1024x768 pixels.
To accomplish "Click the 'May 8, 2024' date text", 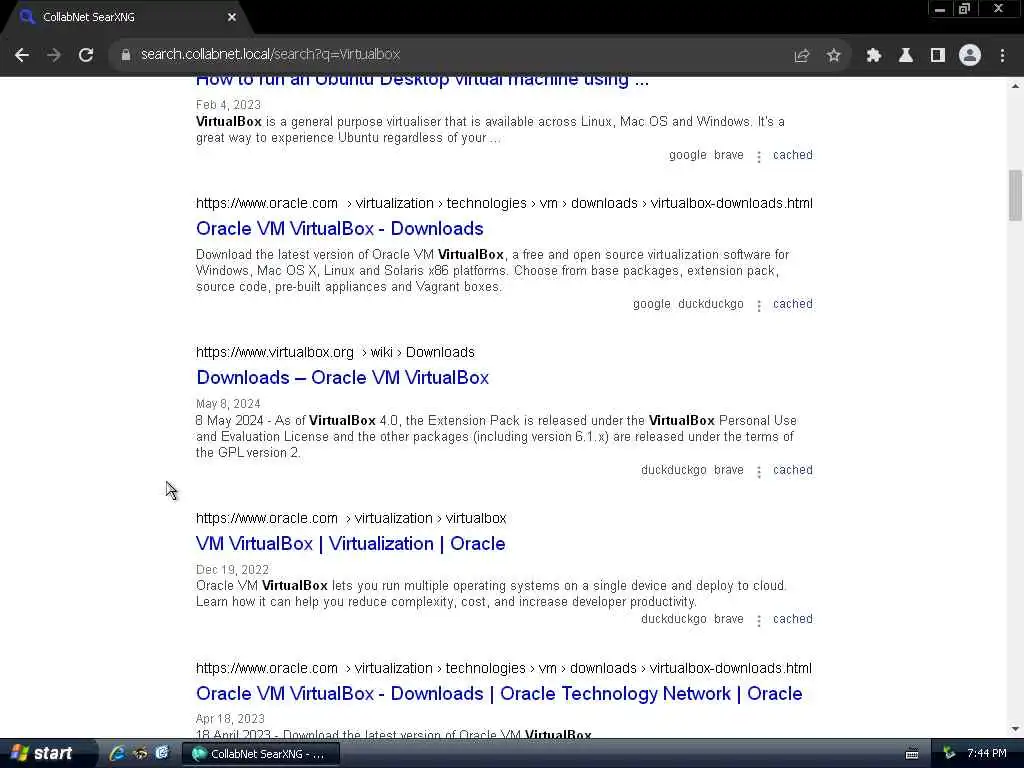I will pyautogui.click(x=228, y=404).
